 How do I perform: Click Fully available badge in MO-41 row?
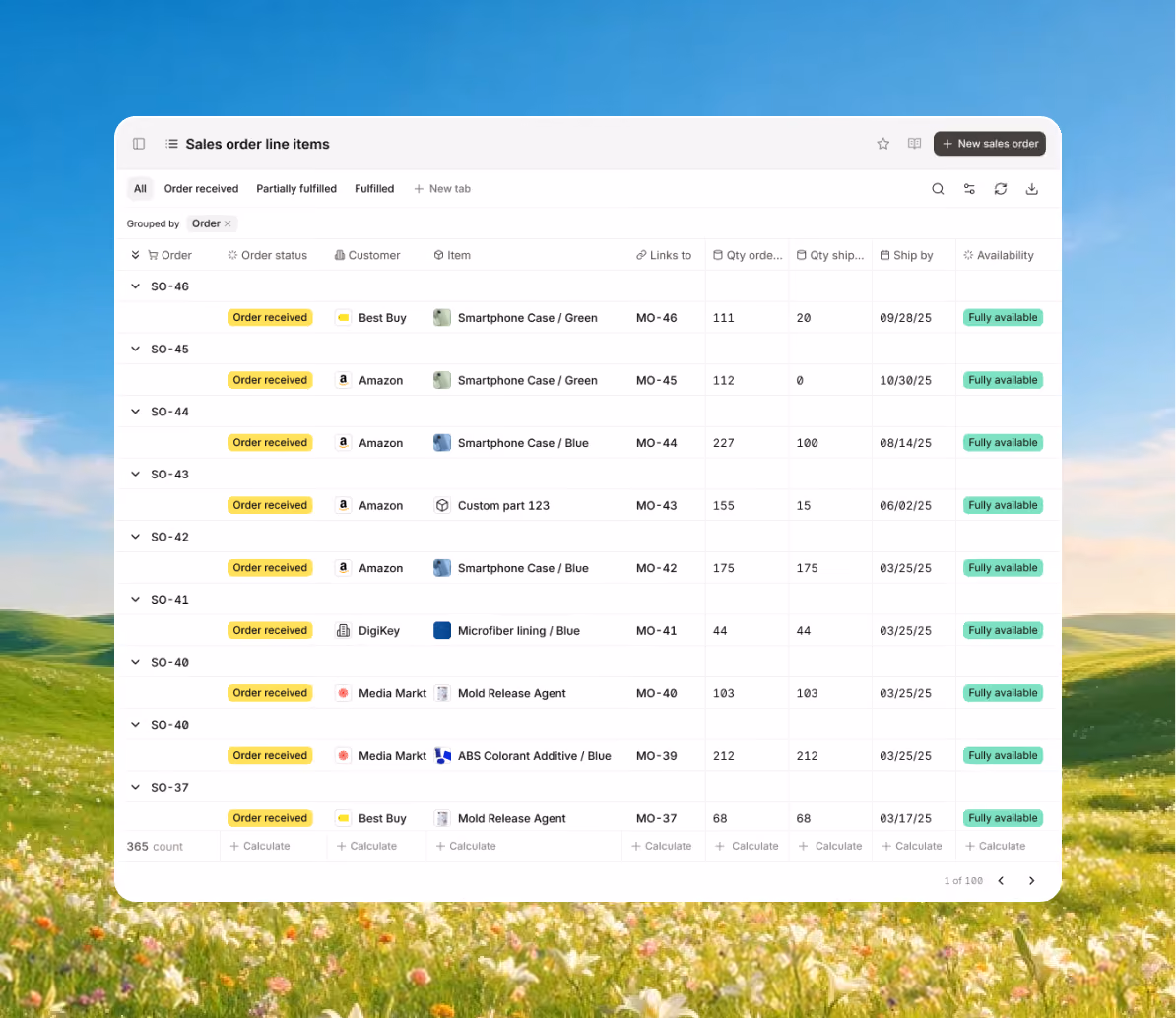[1003, 630]
